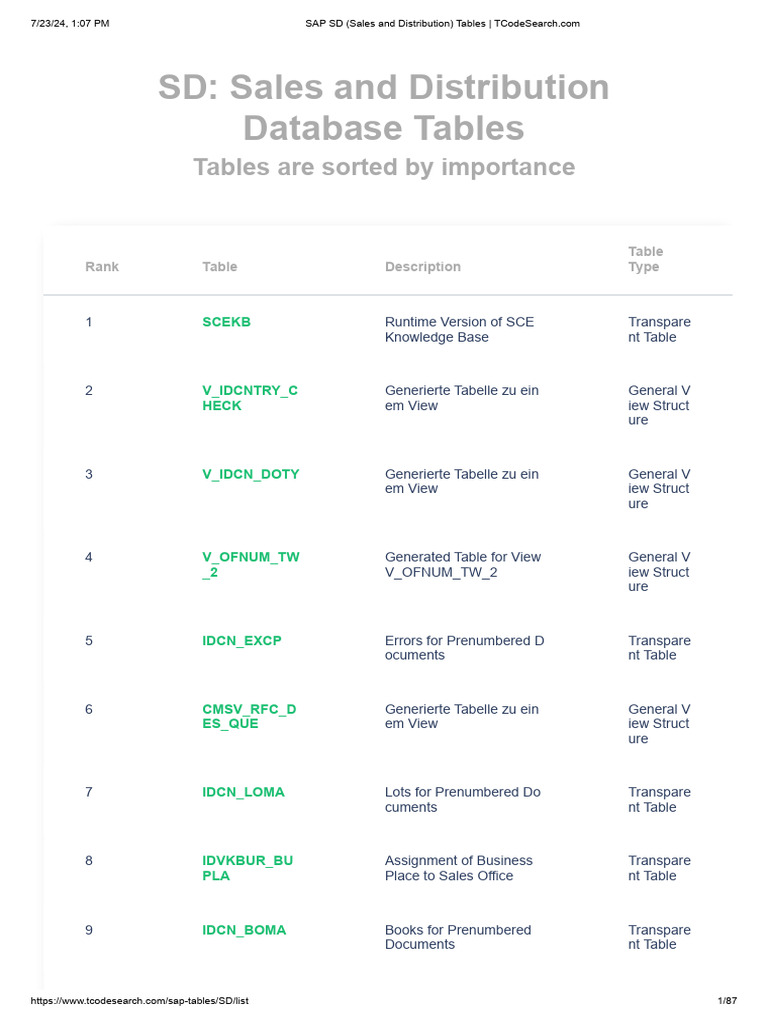Click the Rank column header
The image size is (768, 1024).
point(102,267)
